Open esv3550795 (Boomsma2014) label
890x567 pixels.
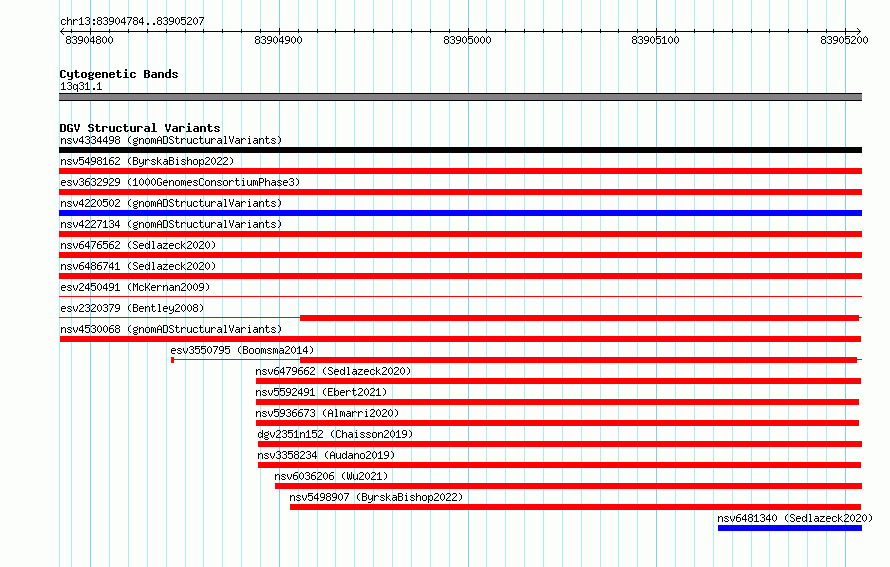click(x=242, y=350)
